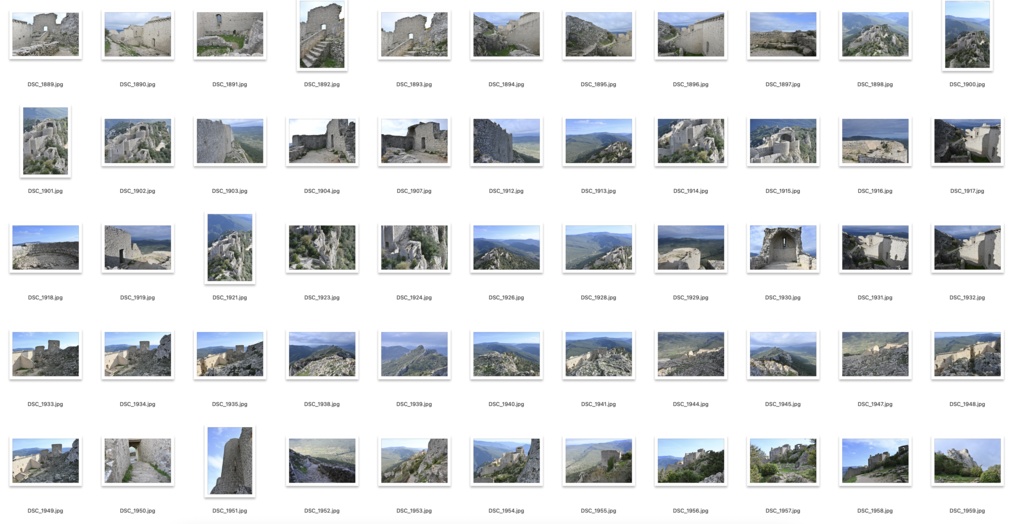This screenshot has height=524, width=1024.
Task: Select arched ruin thumbnail DSC_1930.jpg
Action: pyautogui.click(x=782, y=248)
